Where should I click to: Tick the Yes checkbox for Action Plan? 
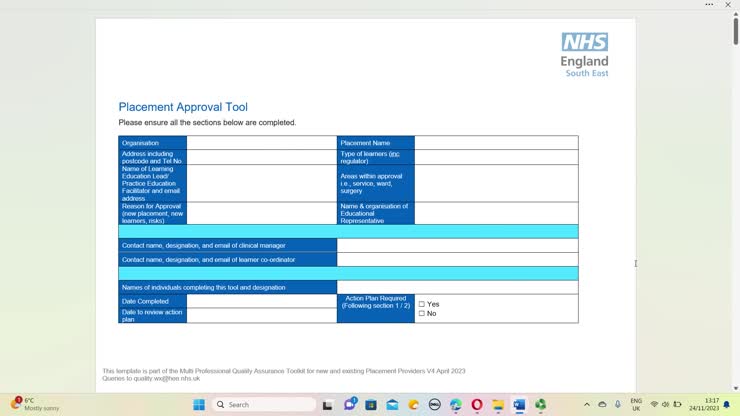pyautogui.click(x=421, y=304)
